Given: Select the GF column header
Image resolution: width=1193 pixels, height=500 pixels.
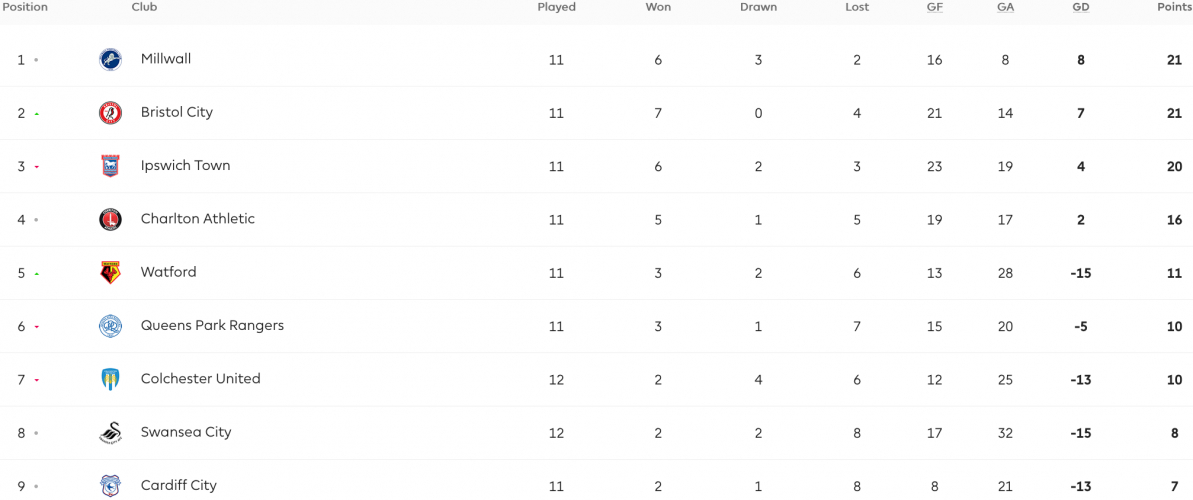Looking at the screenshot, I should click(x=934, y=7).
